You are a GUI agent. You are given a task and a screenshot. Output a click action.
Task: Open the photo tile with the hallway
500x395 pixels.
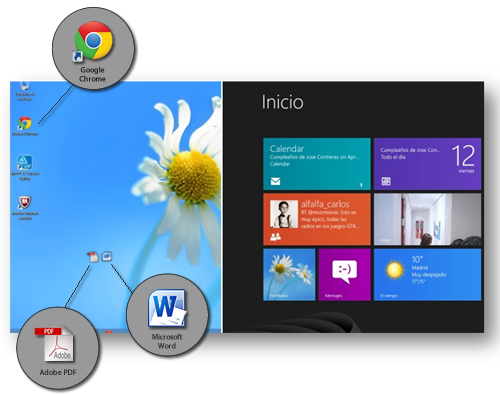pyautogui.click(x=427, y=219)
